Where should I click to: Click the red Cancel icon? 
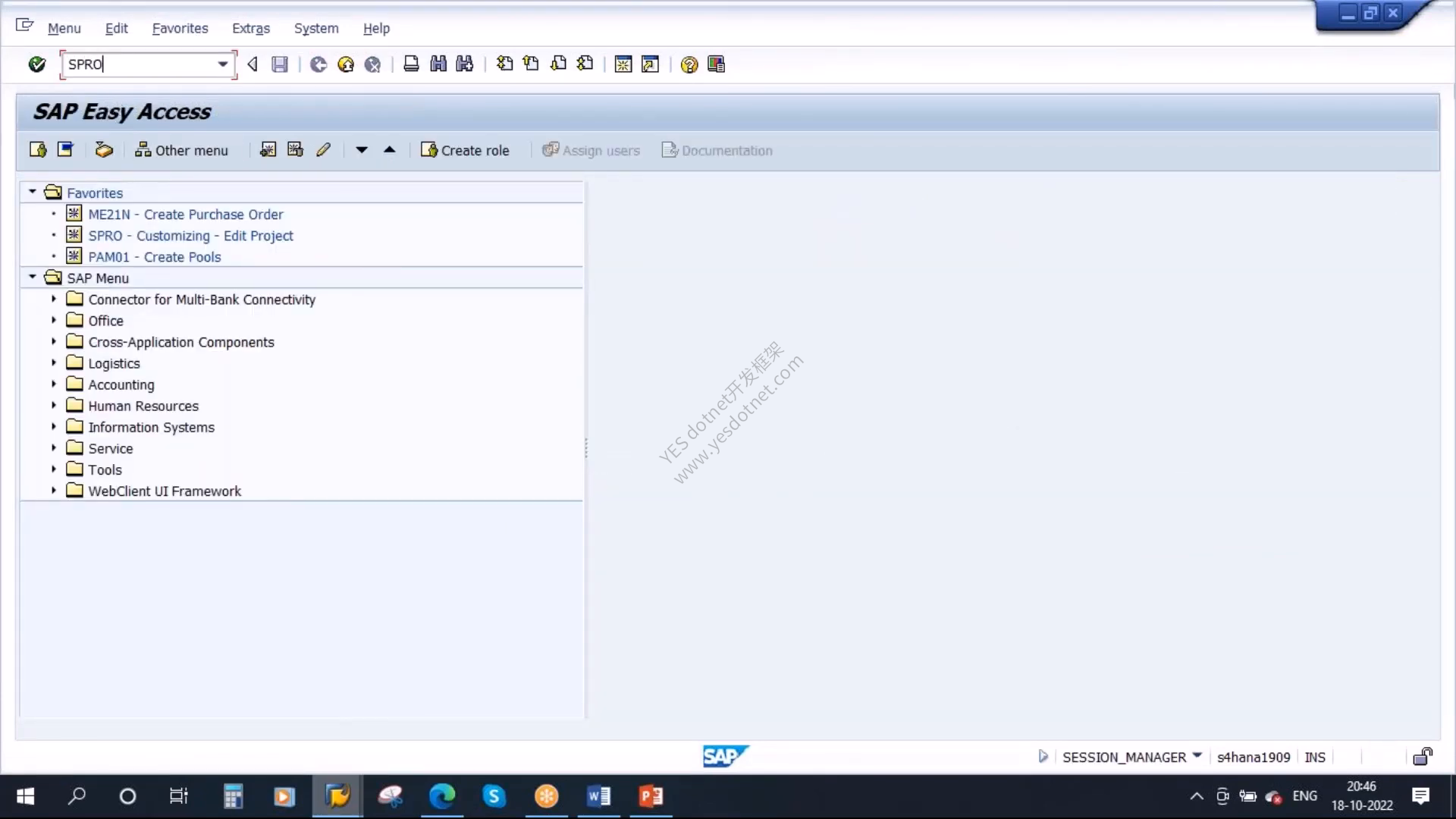[372, 64]
